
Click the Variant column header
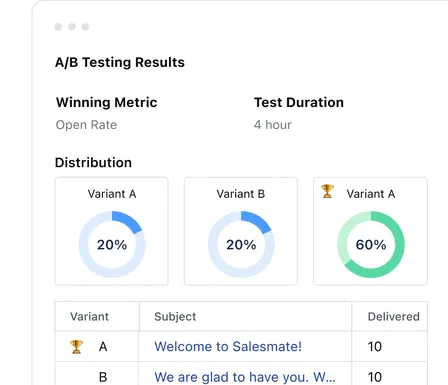point(89,316)
